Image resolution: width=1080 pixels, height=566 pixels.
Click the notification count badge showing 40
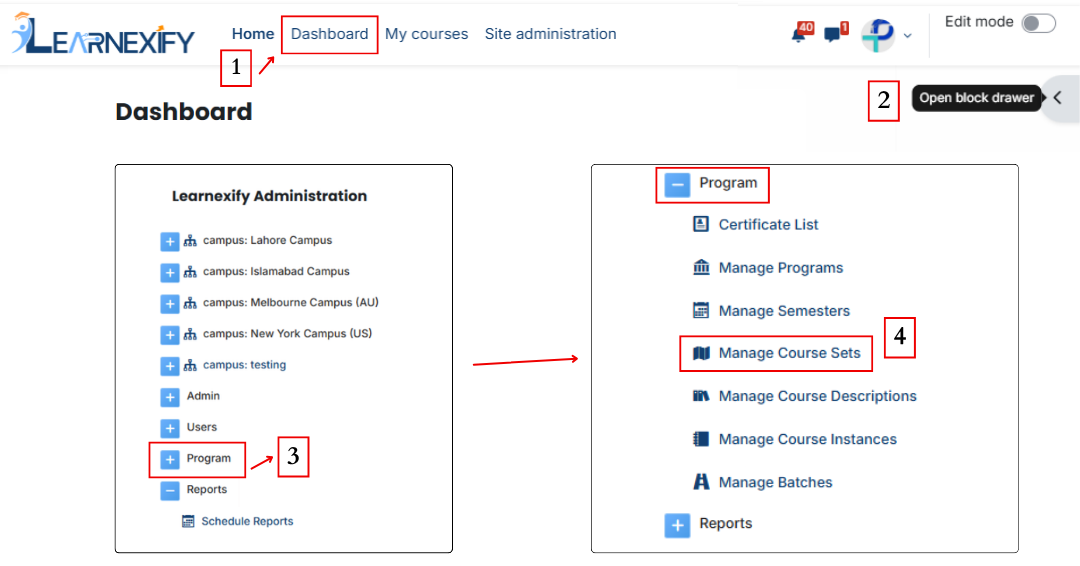[x=806, y=28]
